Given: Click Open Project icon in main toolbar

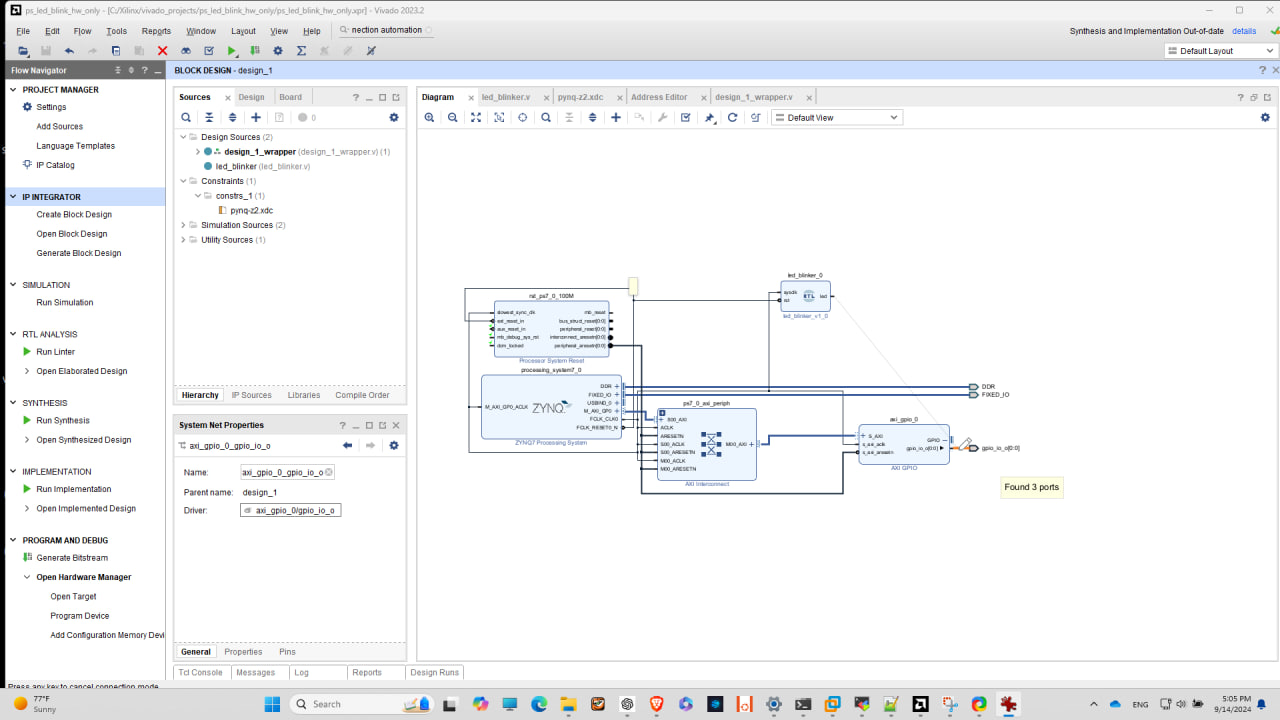Looking at the screenshot, I should pyautogui.click(x=23, y=51).
